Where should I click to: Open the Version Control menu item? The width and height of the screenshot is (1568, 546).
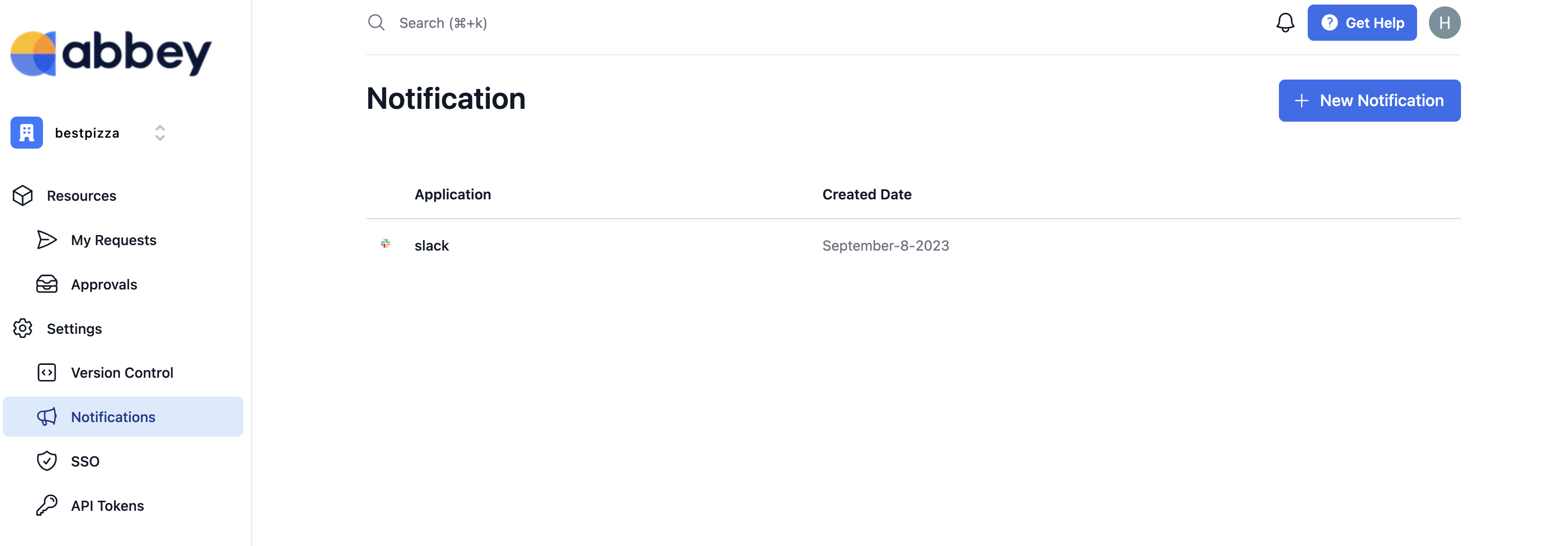[123, 373]
